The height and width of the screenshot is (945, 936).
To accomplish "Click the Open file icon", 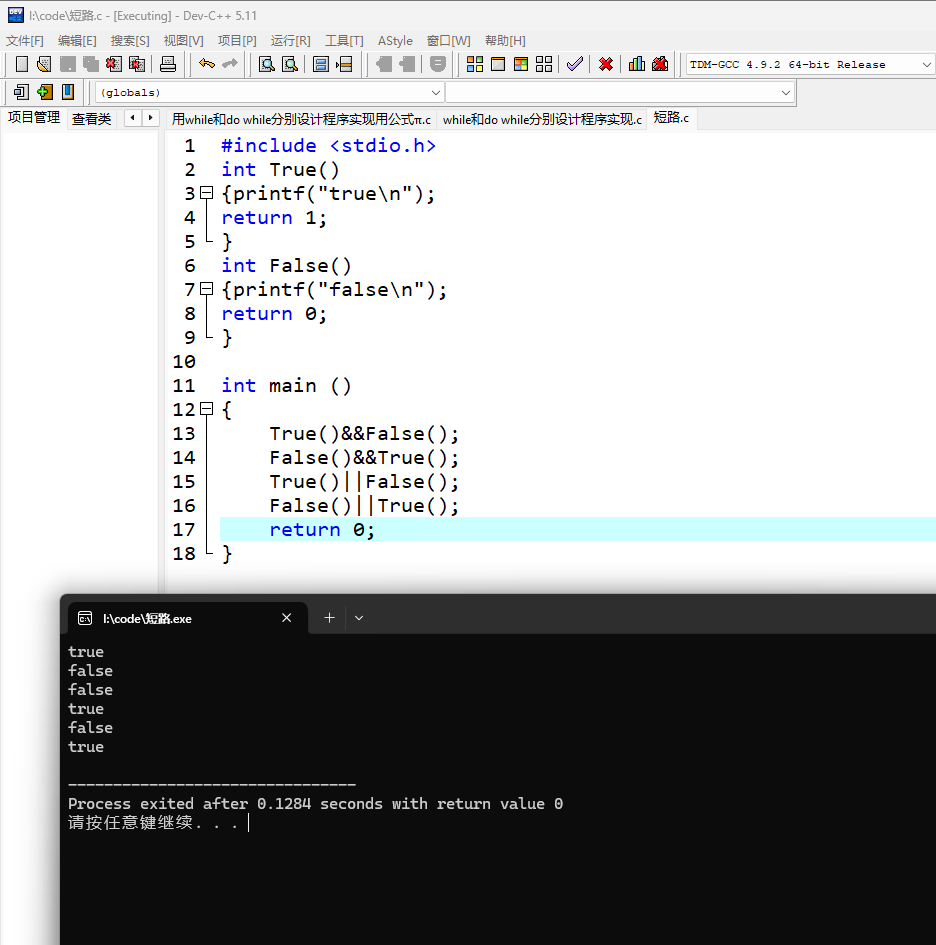I will pos(44,64).
